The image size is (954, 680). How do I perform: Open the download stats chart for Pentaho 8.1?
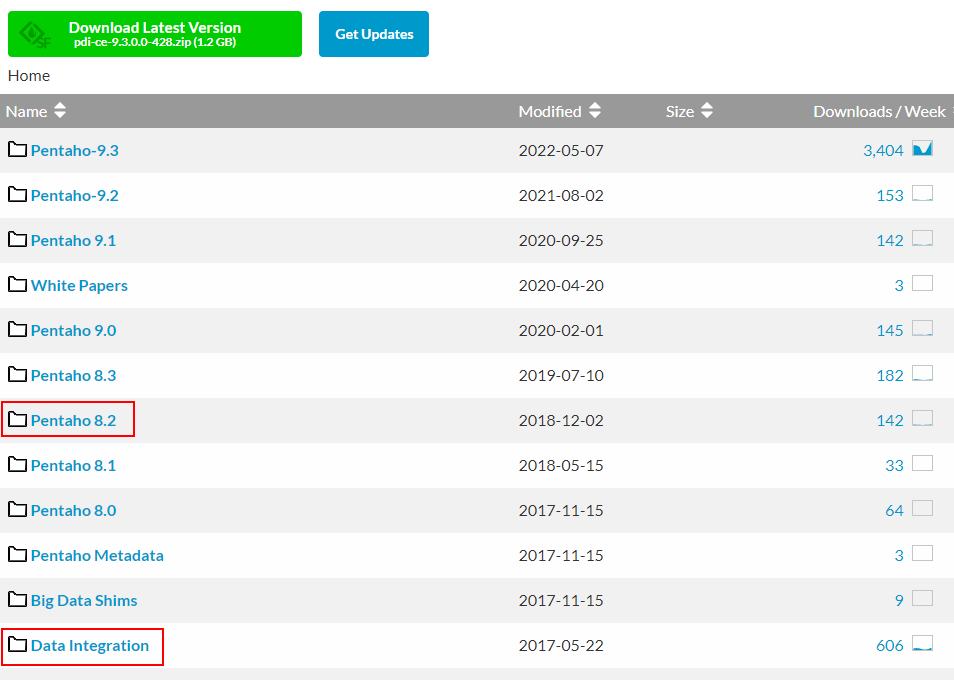922,463
